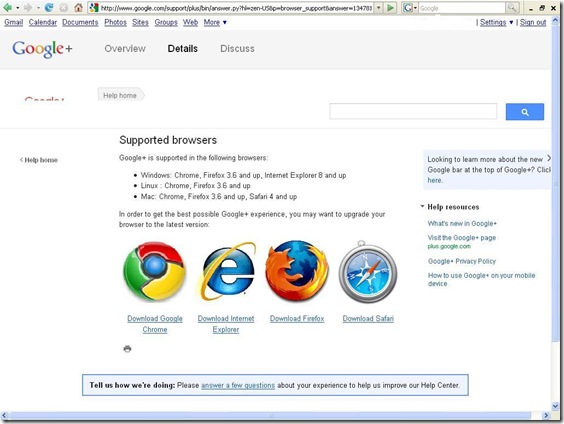Click the 'Windows: Chrome, Firefox 3.6' bullet line
This screenshot has width=564, height=424.
point(243,175)
